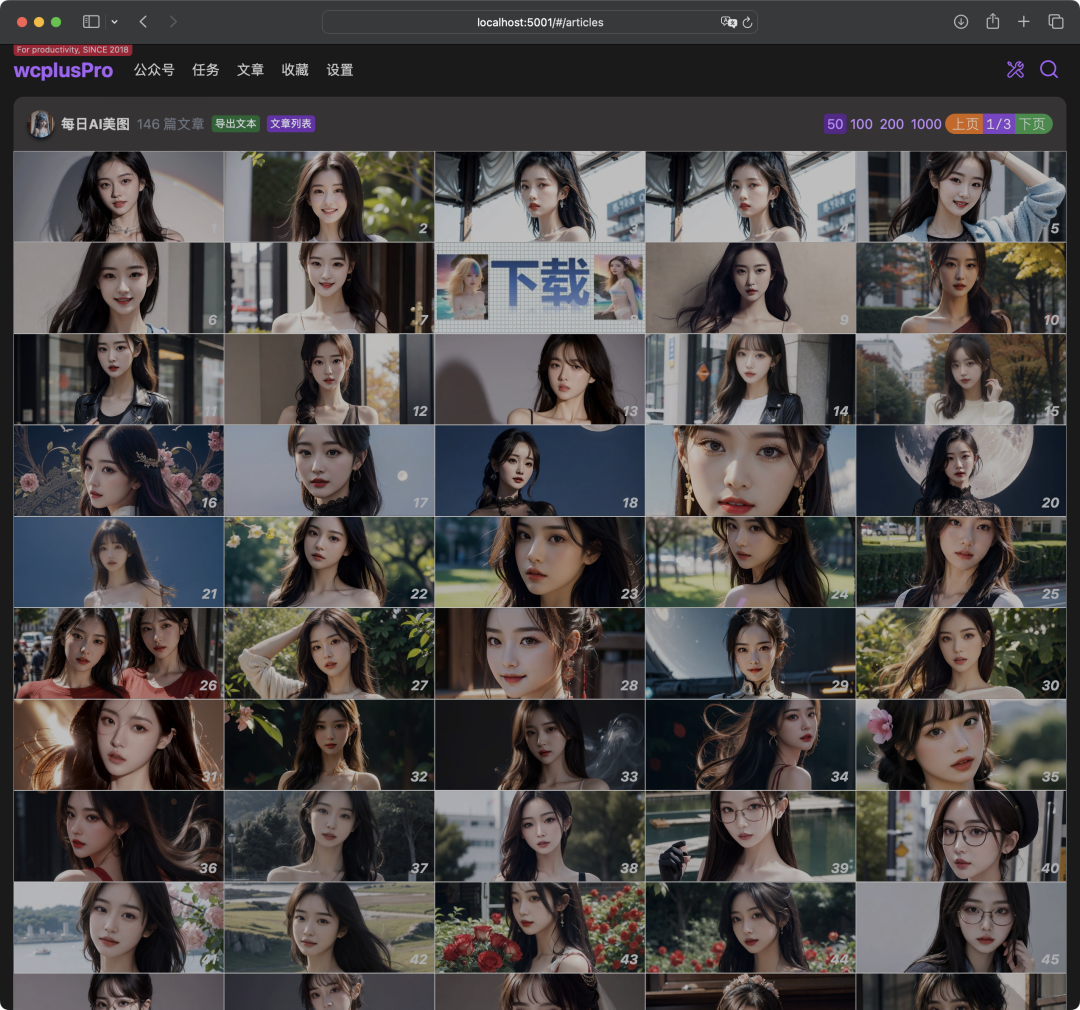Expand the sidebar options chevron
Image resolution: width=1080 pixels, height=1010 pixels.
[114, 22]
